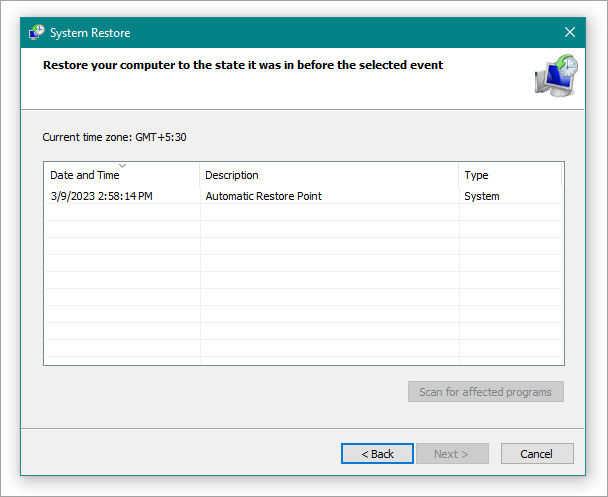Viewport: 608px width, 497px height.
Task: Sort by Date and Time column header
Action: (122, 175)
